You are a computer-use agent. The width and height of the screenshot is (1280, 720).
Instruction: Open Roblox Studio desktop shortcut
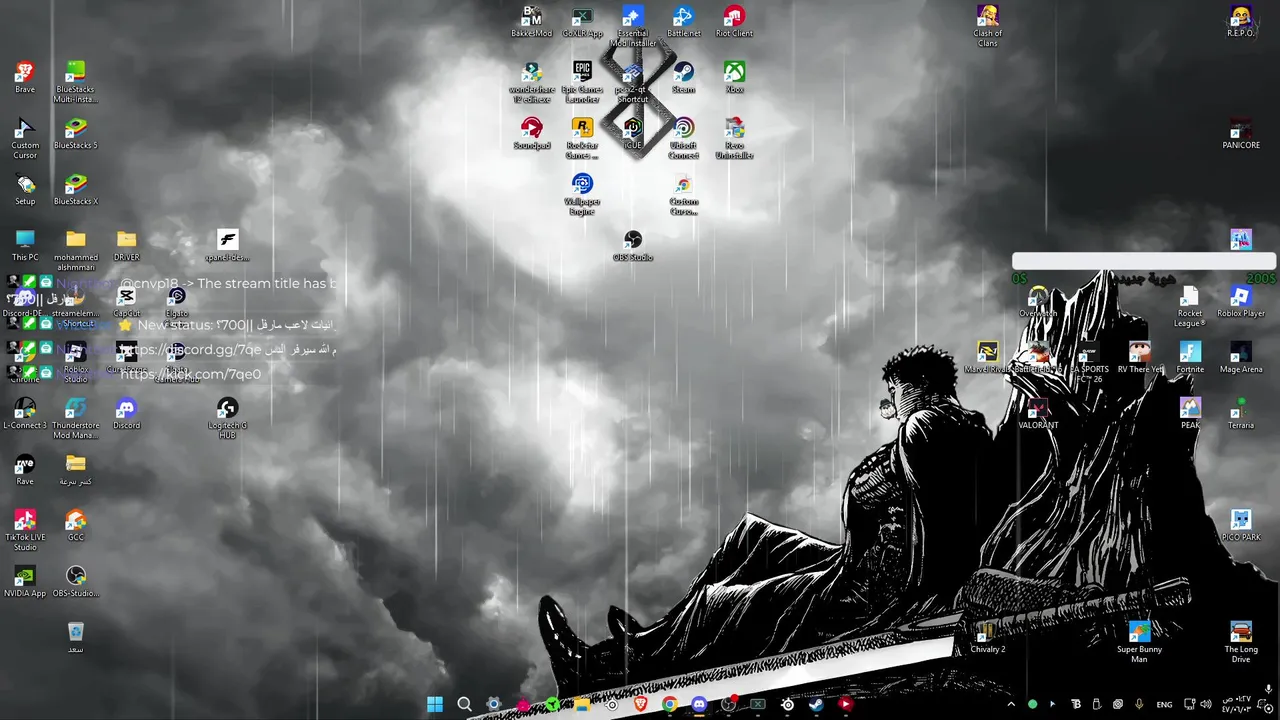(76, 361)
